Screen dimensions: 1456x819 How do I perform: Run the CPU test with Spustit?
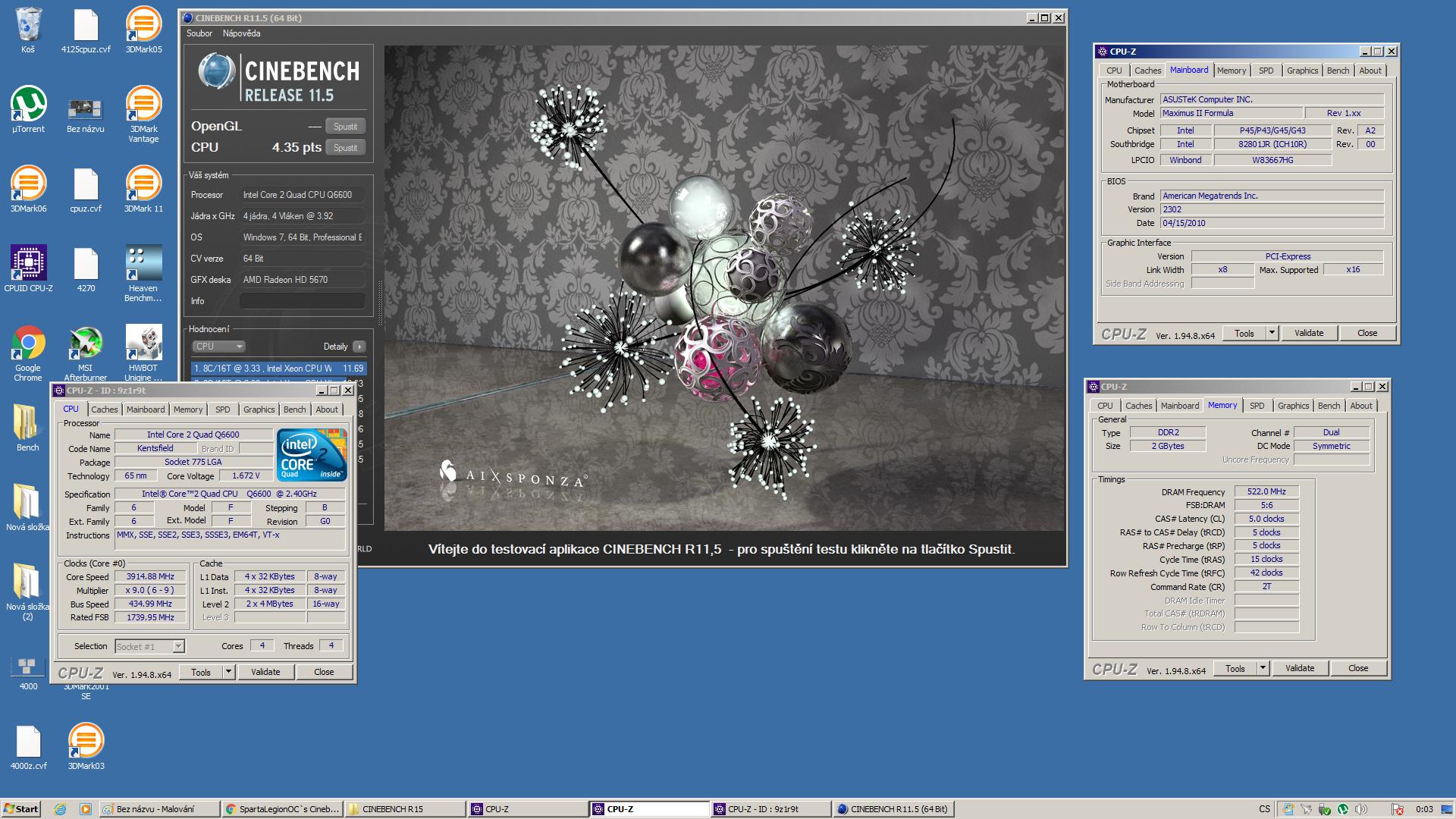tap(345, 148)
